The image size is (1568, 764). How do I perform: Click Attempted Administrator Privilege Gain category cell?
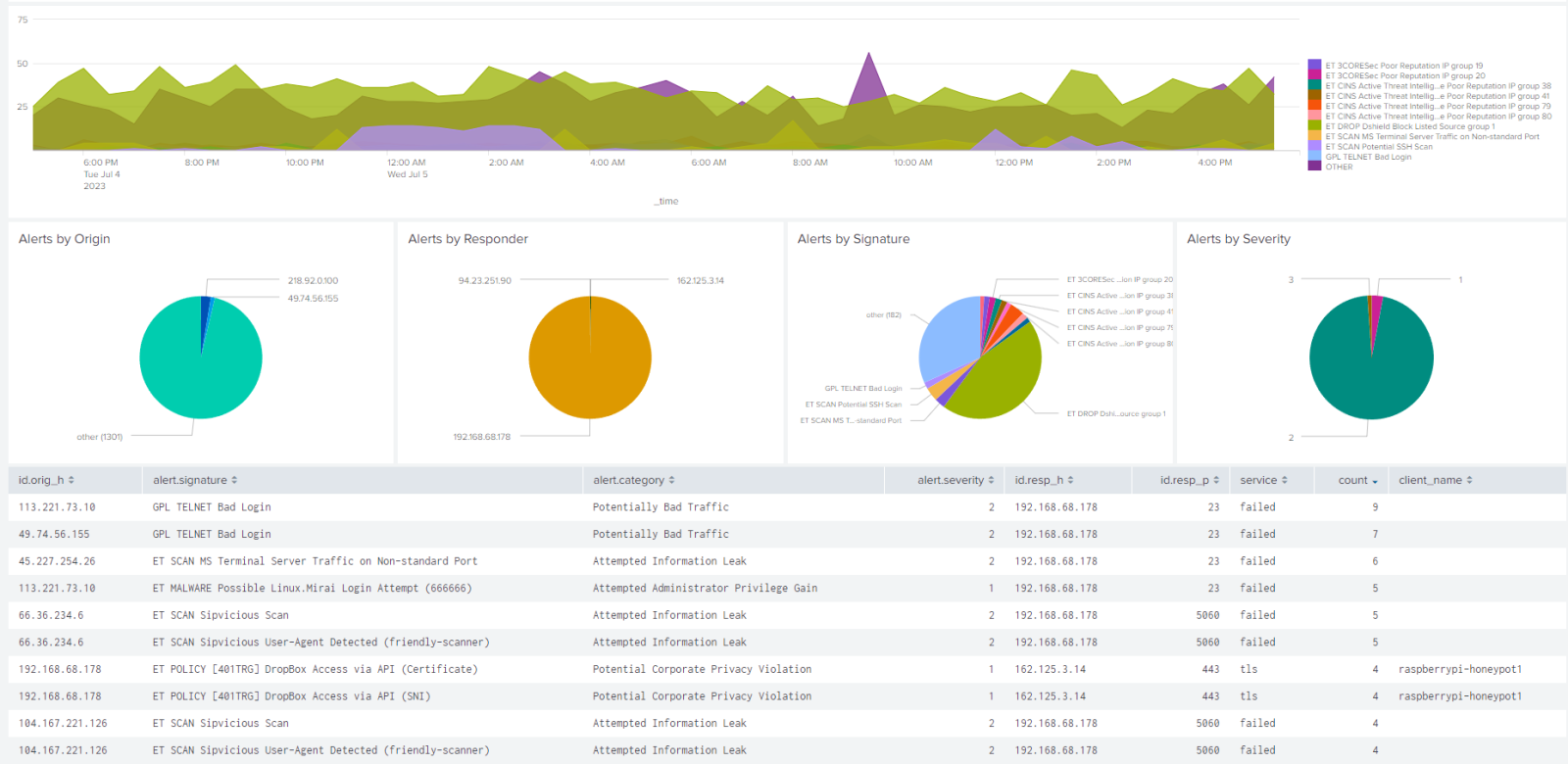(x=705, y=588)
